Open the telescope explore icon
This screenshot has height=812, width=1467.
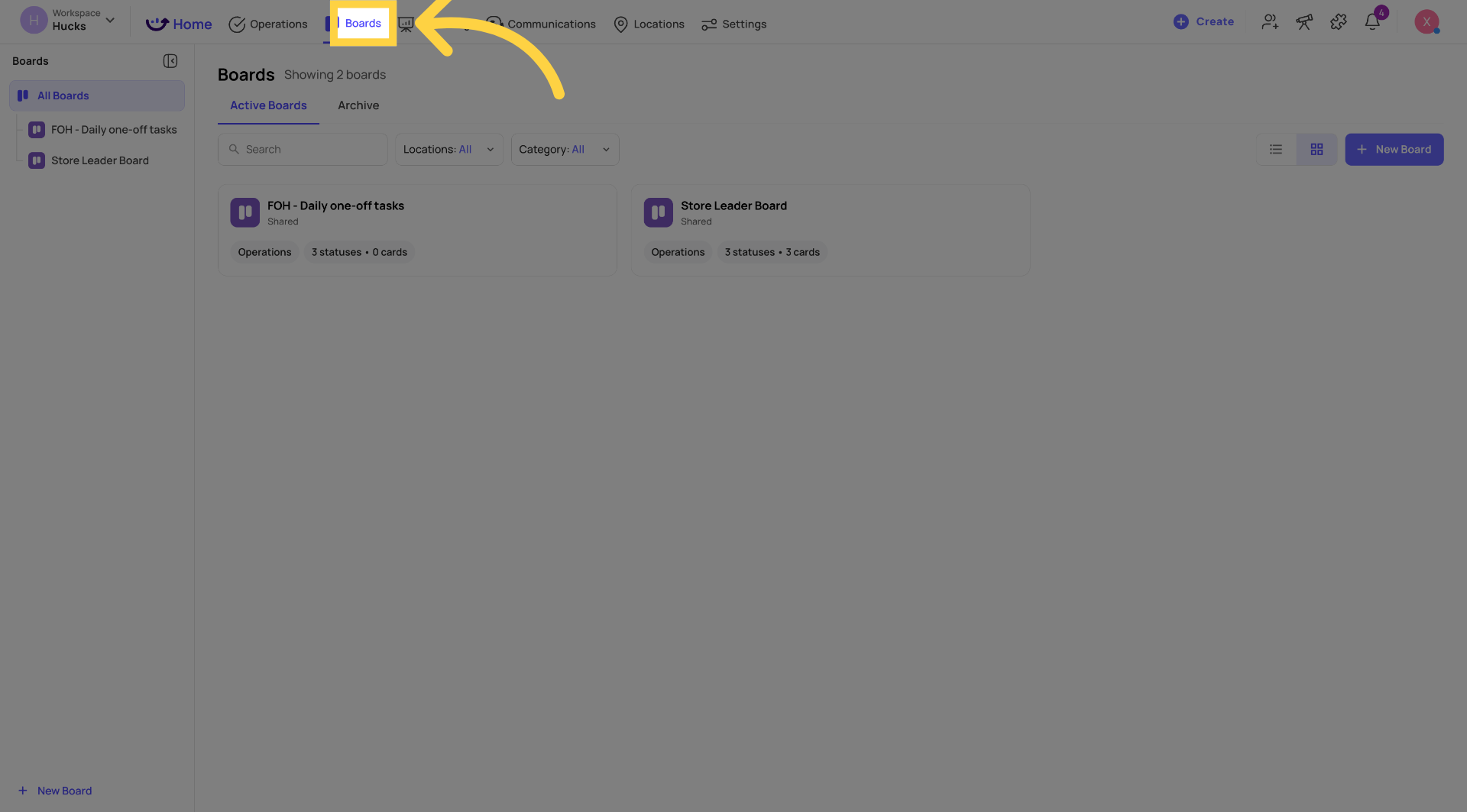click(1304, 21)
